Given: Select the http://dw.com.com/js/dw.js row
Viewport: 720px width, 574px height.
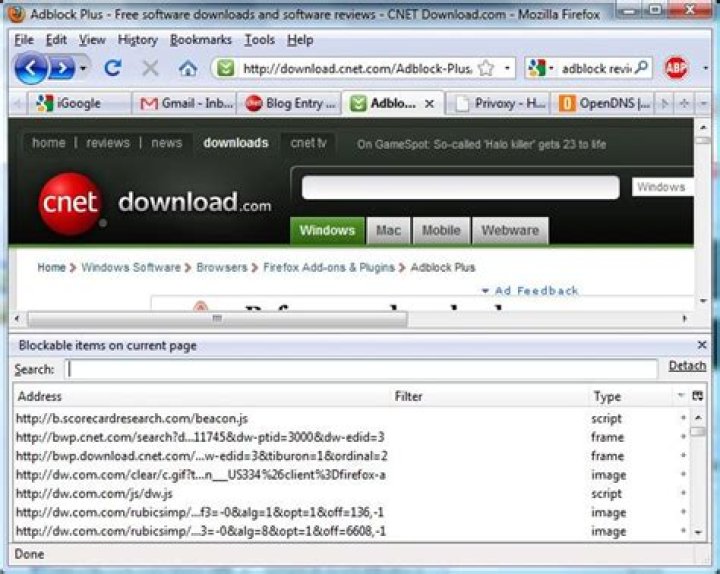Looking at the screenshot, I should pos(351,494).
